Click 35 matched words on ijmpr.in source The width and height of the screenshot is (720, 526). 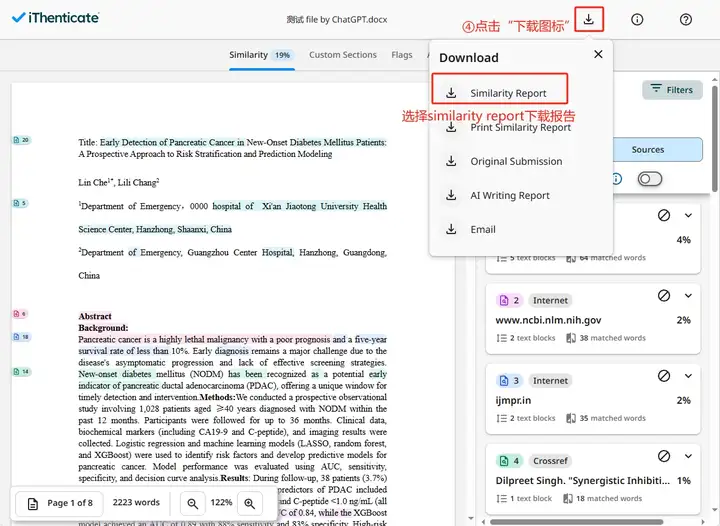[606, 418]
